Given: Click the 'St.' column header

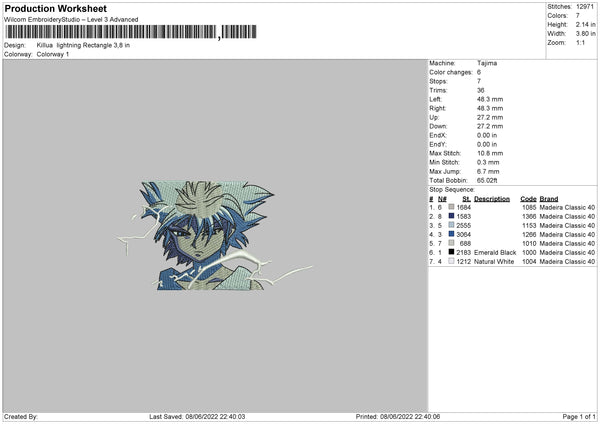Looking at the screenshot, I should pyautogui.click(x=466, y=199).
